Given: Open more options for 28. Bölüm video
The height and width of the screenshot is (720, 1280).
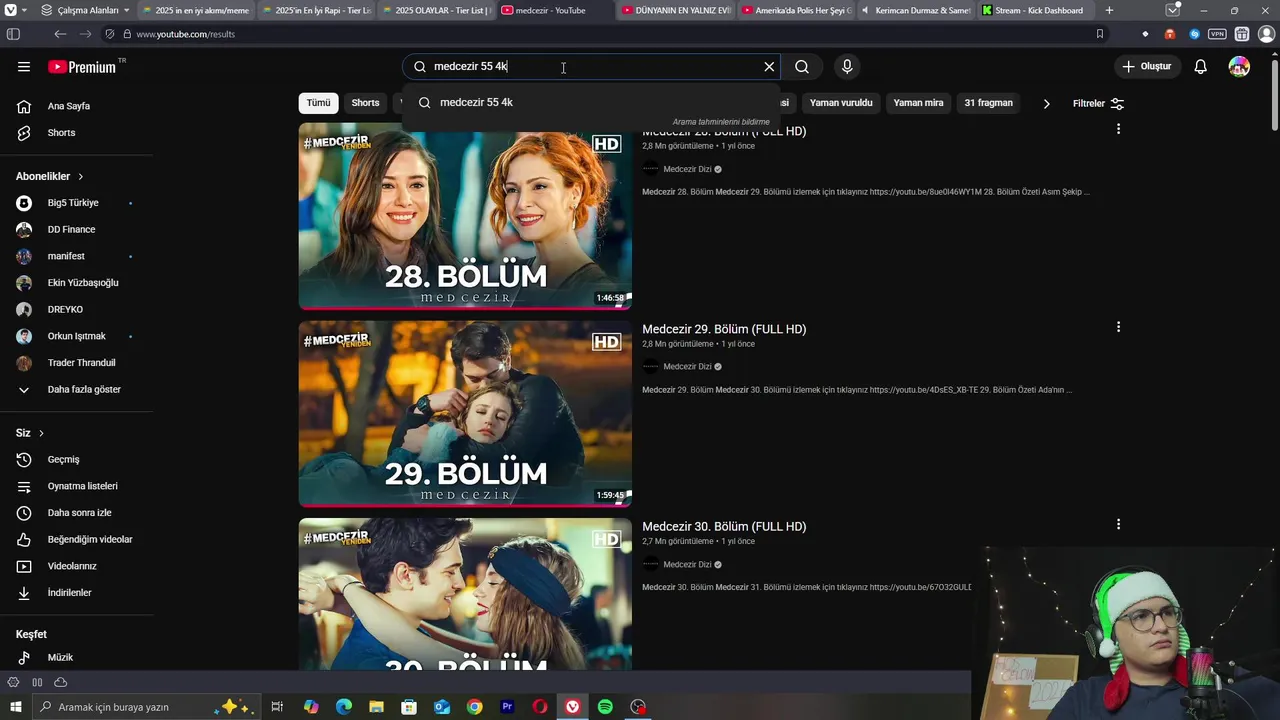Looking at the screenshot, I should pos(1118,129).
